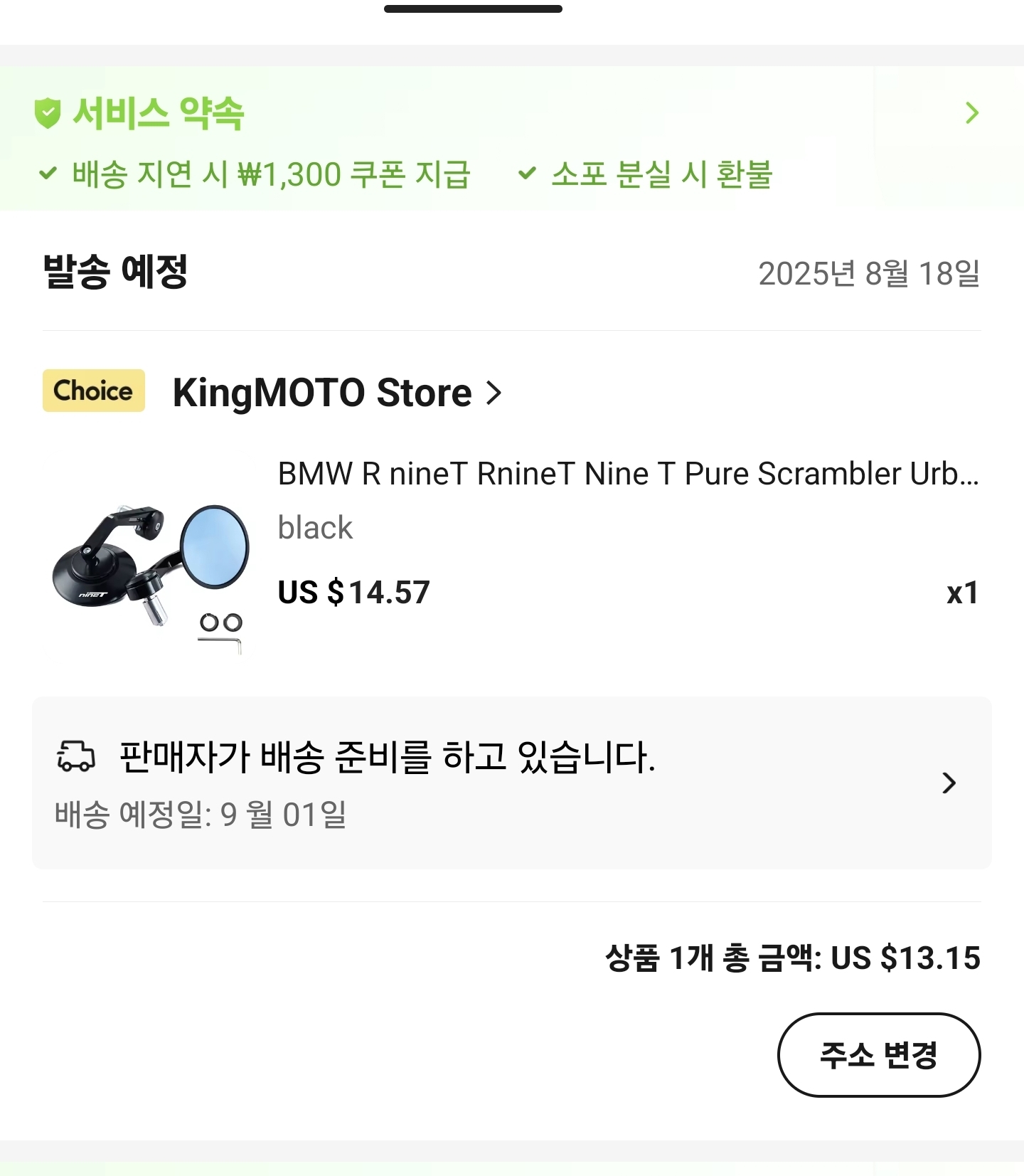This screenshot has height=1176, width=1024.
Task: Open BMW R nineT product title
Action: pyautogui.click(x=629, y=474)
